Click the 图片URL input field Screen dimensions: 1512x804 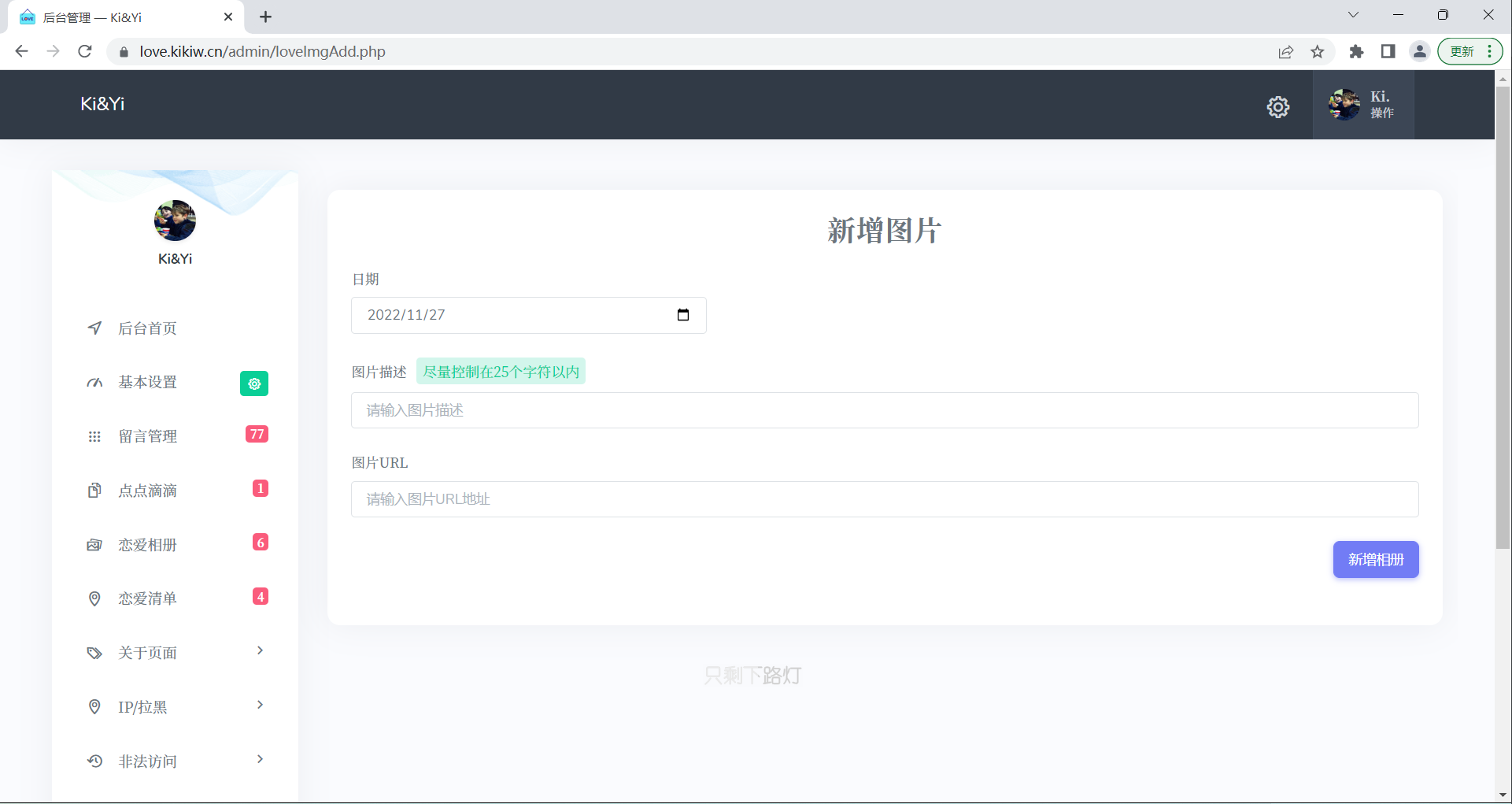click(884, 499)
